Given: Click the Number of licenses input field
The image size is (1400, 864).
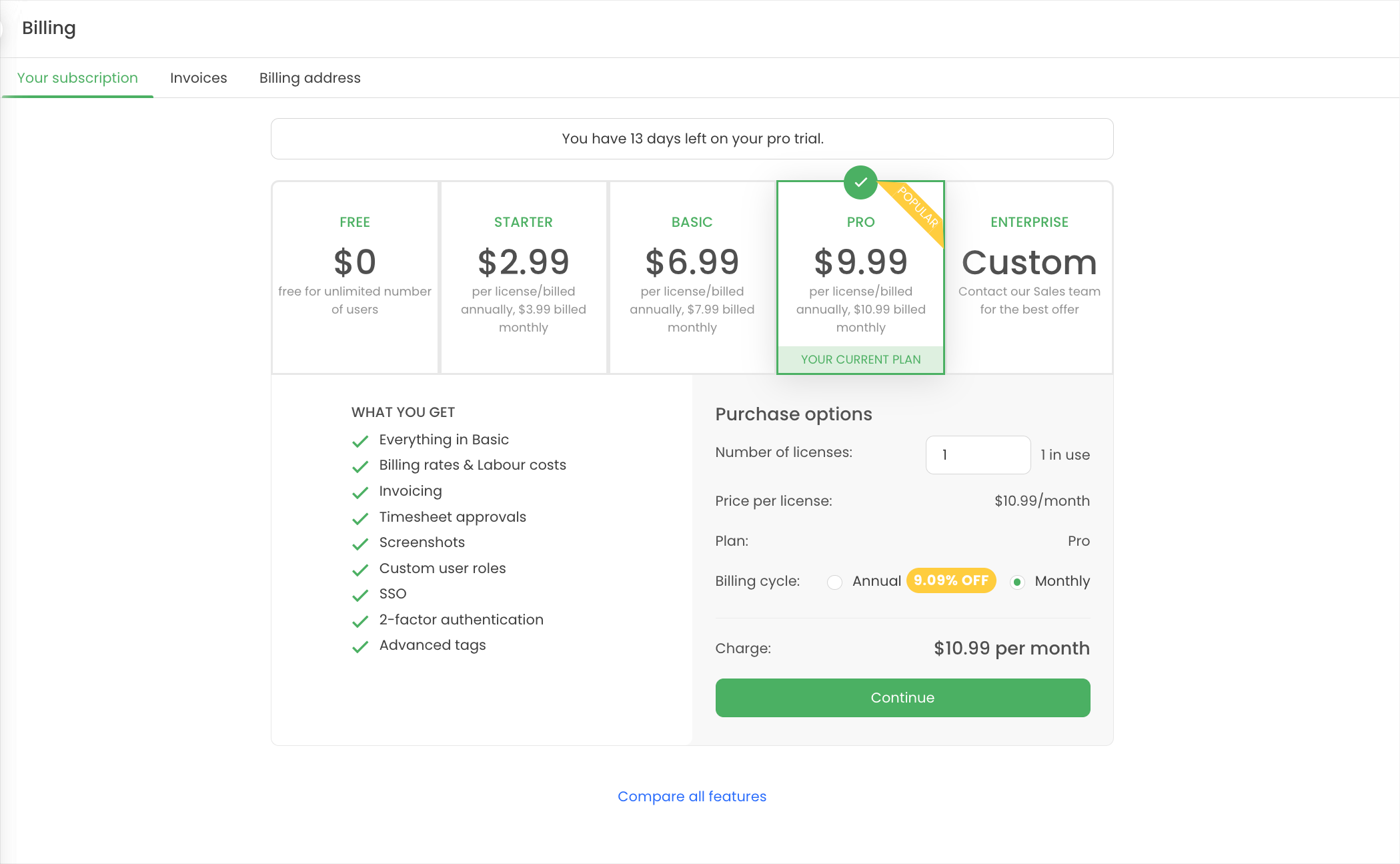Looking at the screenshot, I should click(977, 455).
